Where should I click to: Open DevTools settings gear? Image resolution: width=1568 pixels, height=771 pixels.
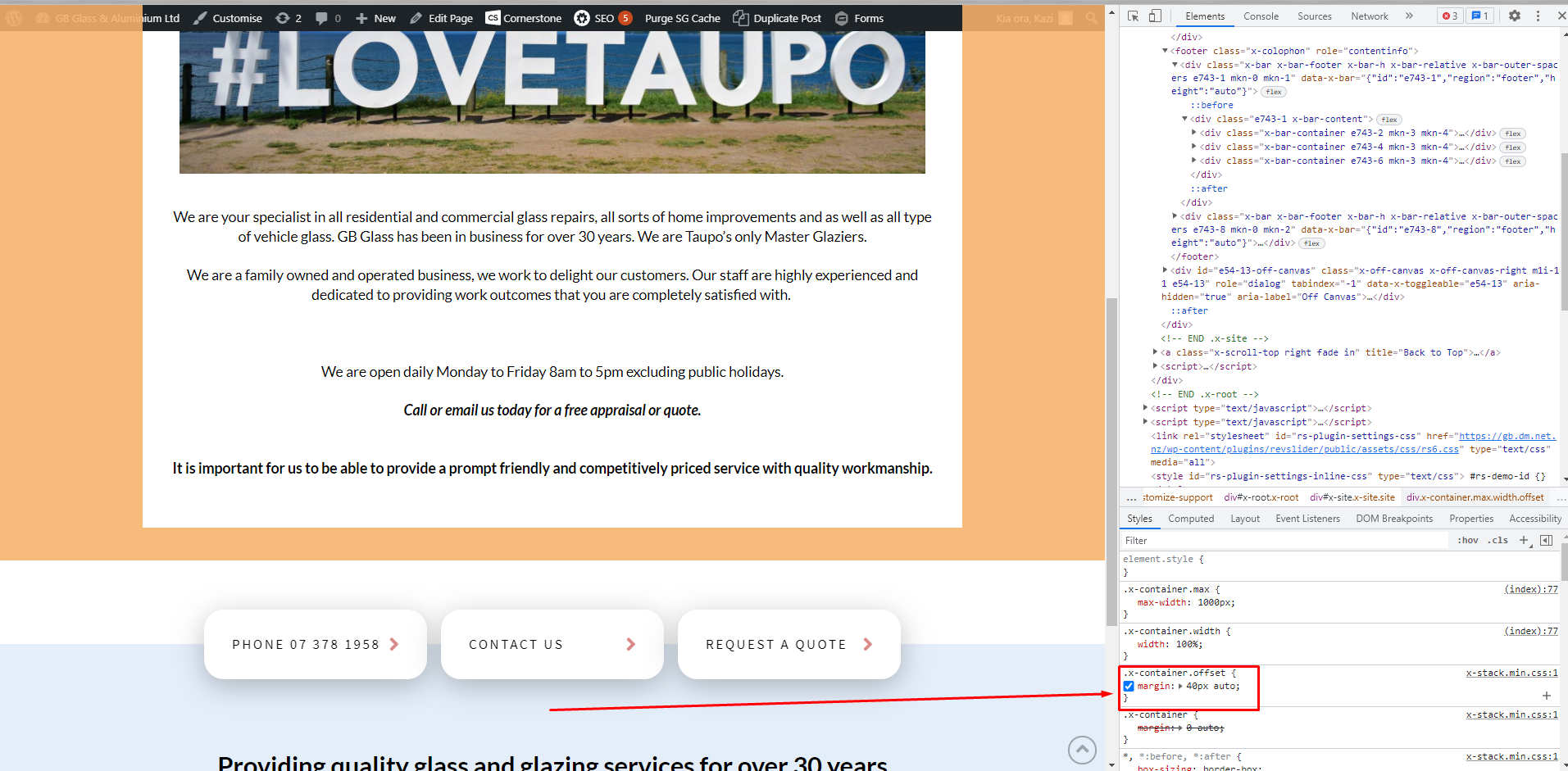point(1515,16)
